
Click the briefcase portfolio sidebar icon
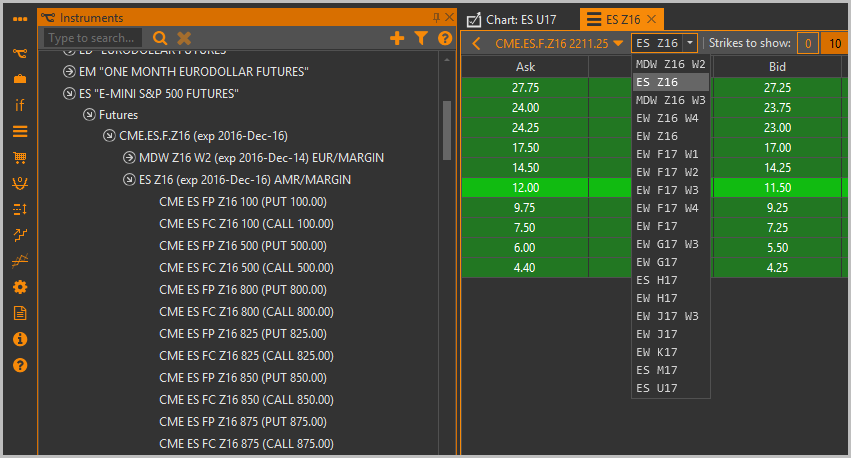coord(20,79)
